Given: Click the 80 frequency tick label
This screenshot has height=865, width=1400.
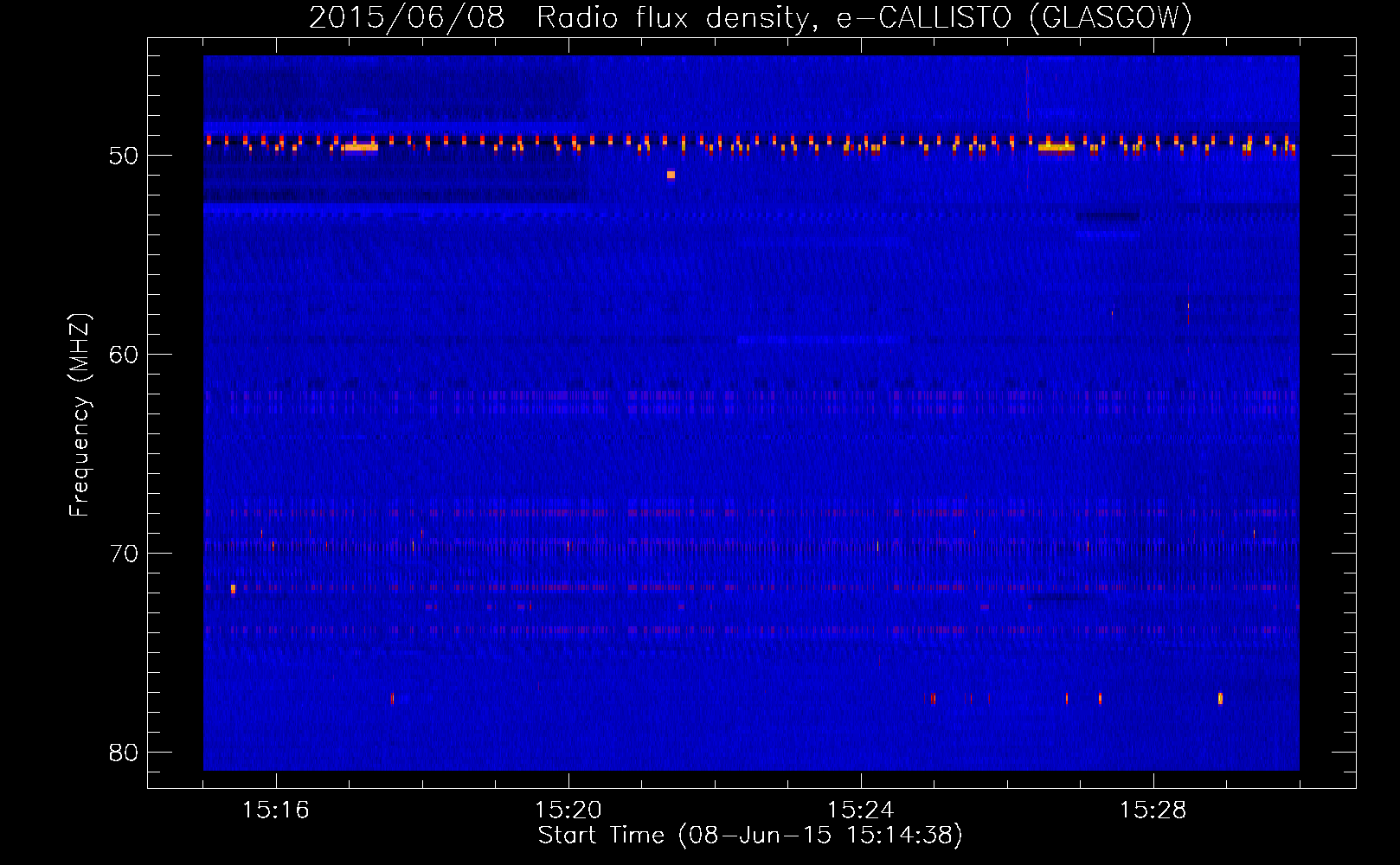Looking at the screenshot, I should 124,753.
